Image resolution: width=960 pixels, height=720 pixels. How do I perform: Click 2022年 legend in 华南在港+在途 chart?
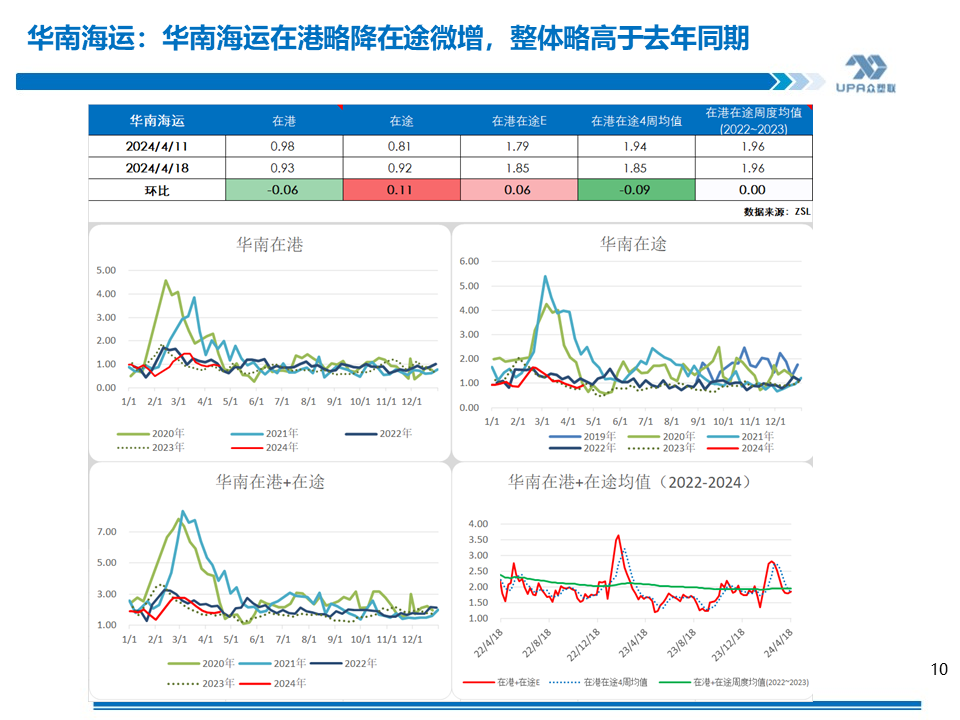pyautogui.click(x=343, y=663)
